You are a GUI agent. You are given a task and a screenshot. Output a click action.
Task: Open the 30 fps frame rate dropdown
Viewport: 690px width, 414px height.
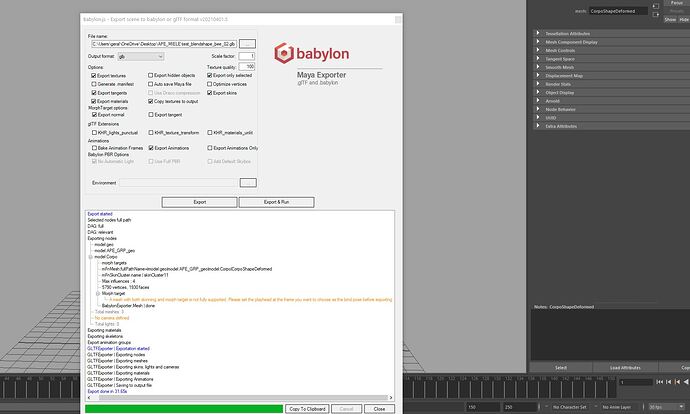pyautogui.click(x=667, y=407)
